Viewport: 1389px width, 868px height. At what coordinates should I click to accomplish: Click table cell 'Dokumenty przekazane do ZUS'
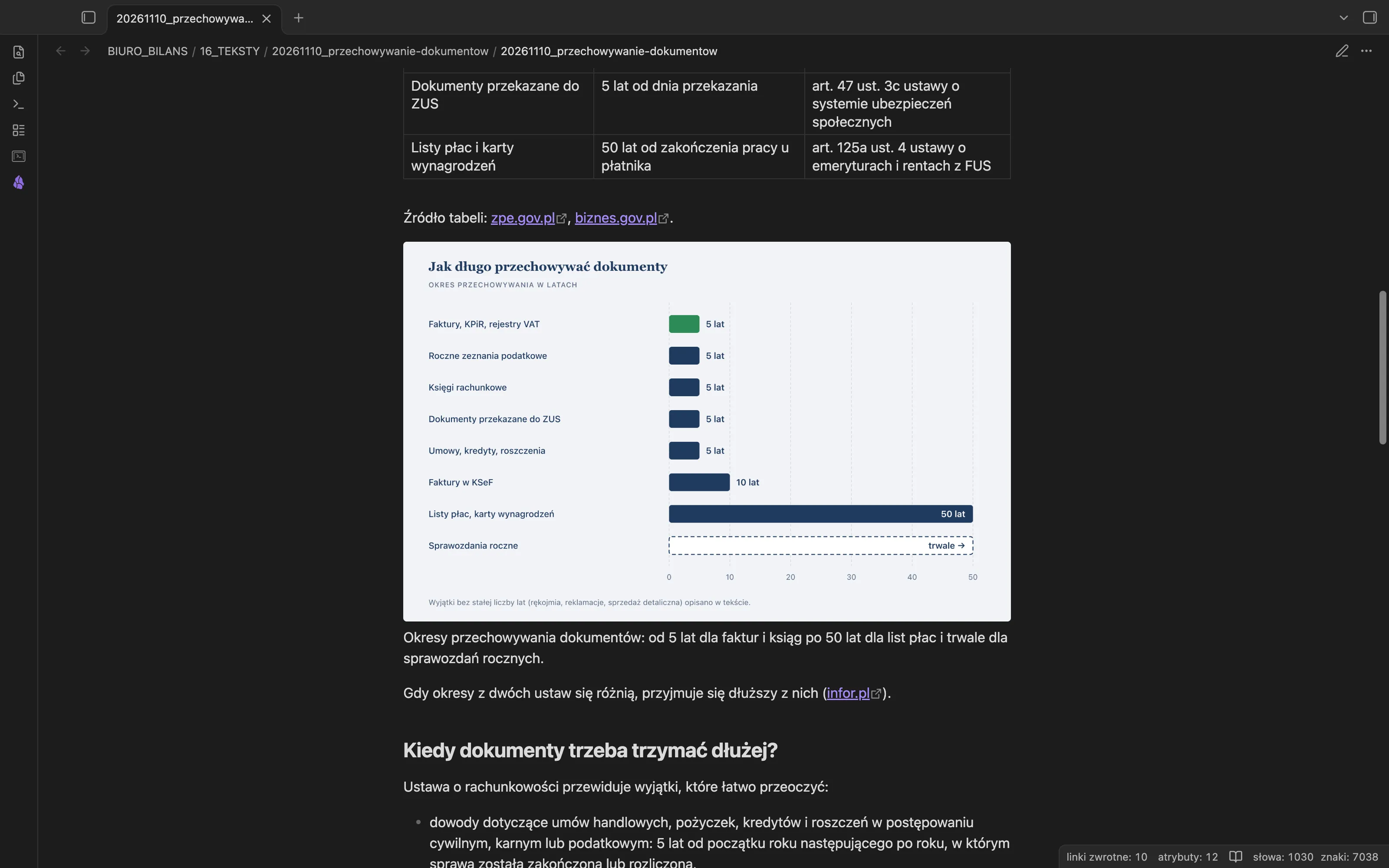pyautogui.click(x=498, y=104)
